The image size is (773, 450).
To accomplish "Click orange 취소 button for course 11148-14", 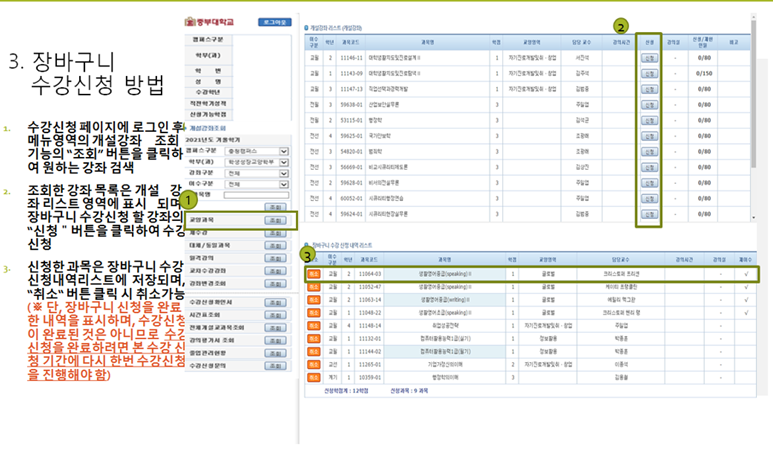I will pyautogui.click(x=313, y=326).
